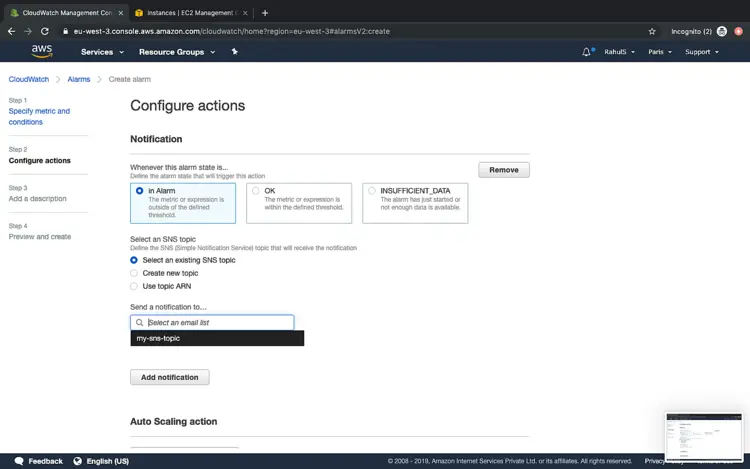Viewport: 750px width, 469px height.
Task: Open the Feedback link in footer
Action: (x=45, y=461)
